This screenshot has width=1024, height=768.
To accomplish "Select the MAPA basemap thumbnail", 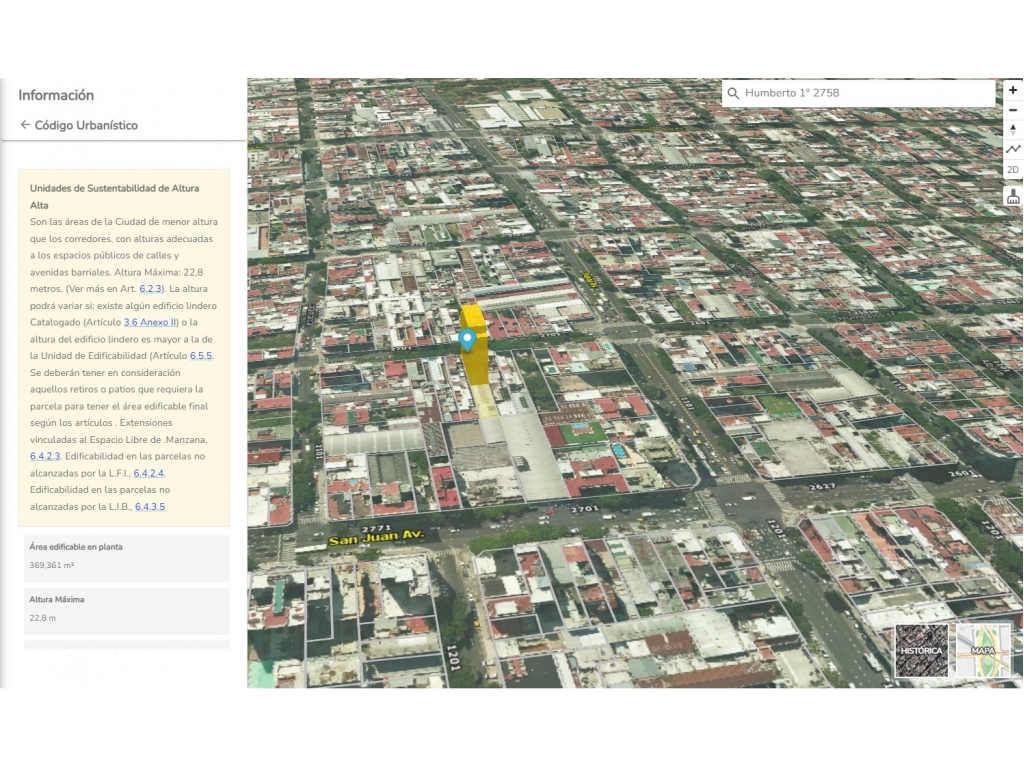I will [983, 650].
